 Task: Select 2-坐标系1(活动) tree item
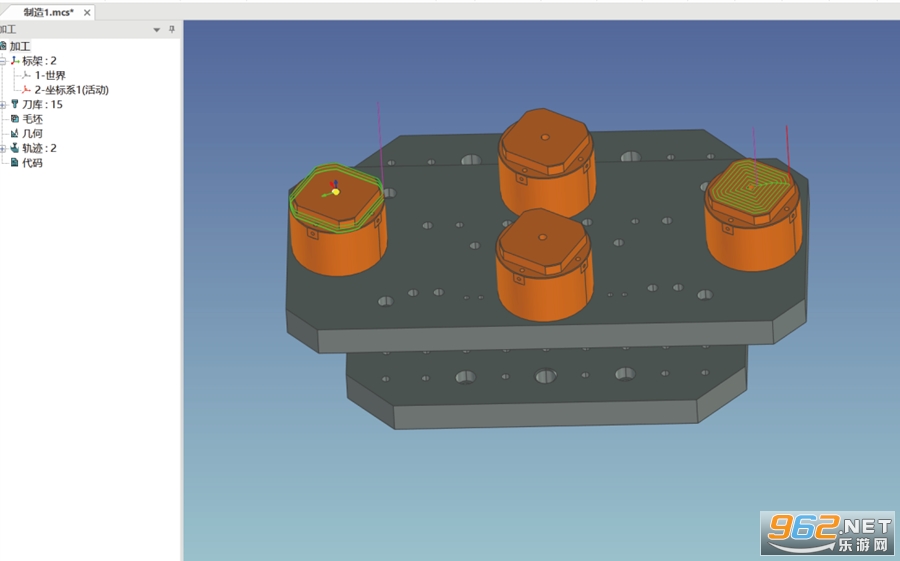click(71, 90)
